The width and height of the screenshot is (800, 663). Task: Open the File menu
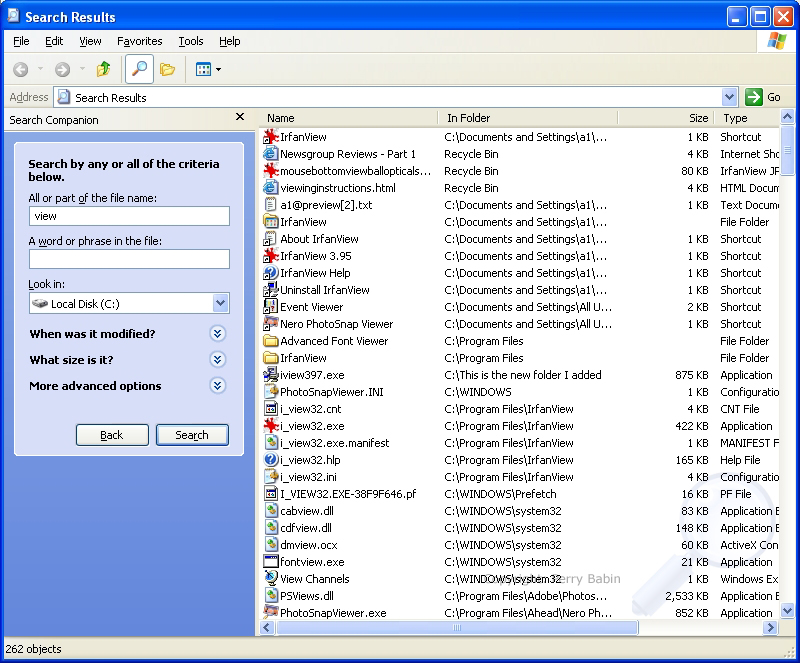[21, 41]
